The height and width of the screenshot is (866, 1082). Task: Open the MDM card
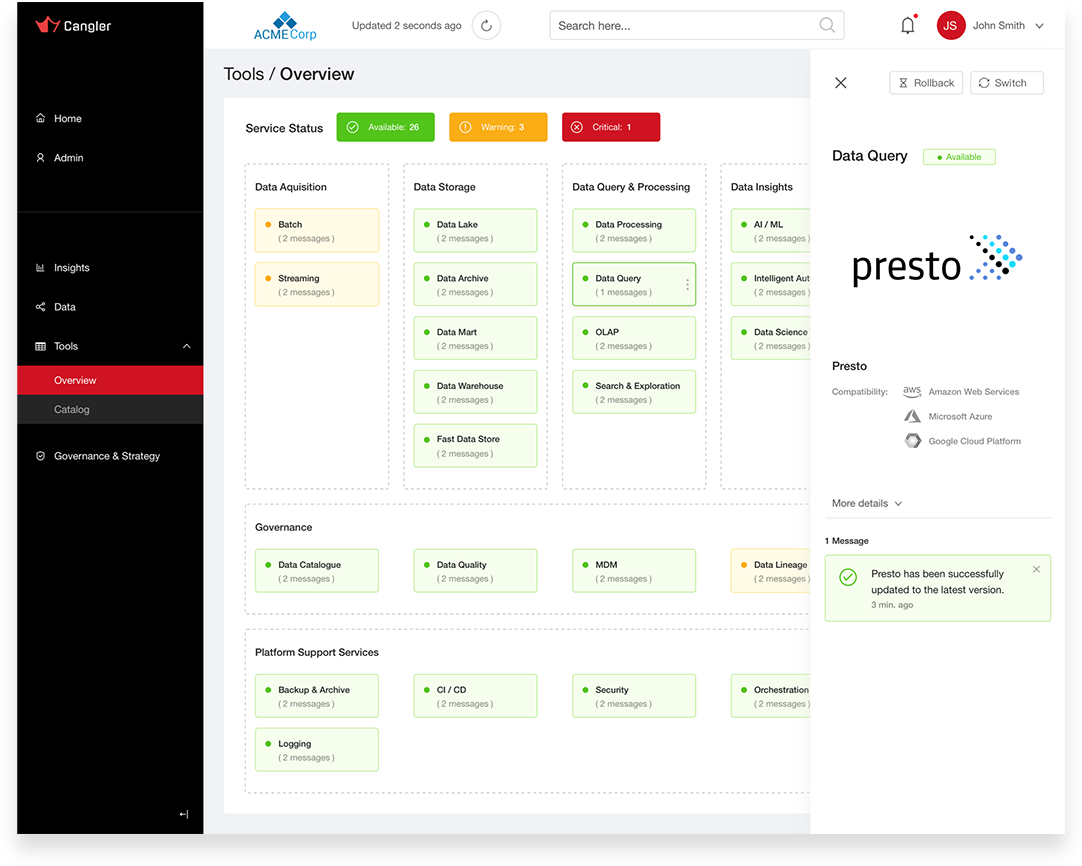pos(634,571)
